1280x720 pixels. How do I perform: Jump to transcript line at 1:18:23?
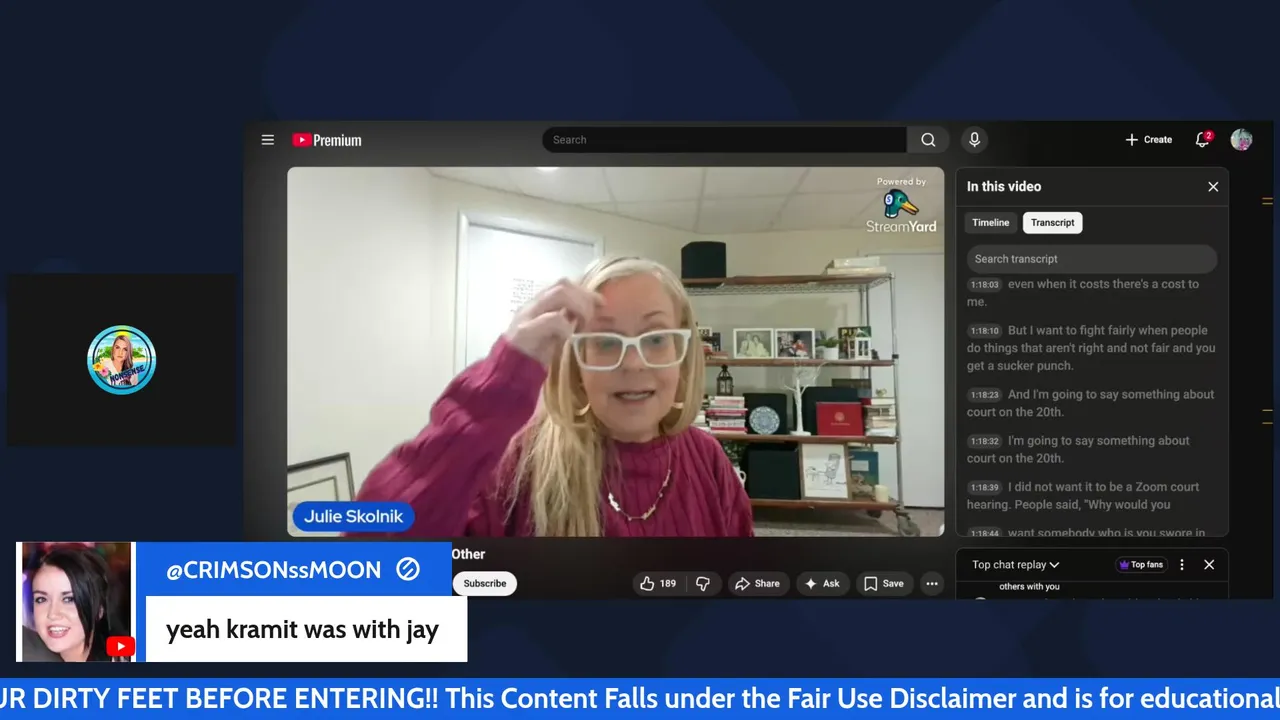click(1092, 403)
